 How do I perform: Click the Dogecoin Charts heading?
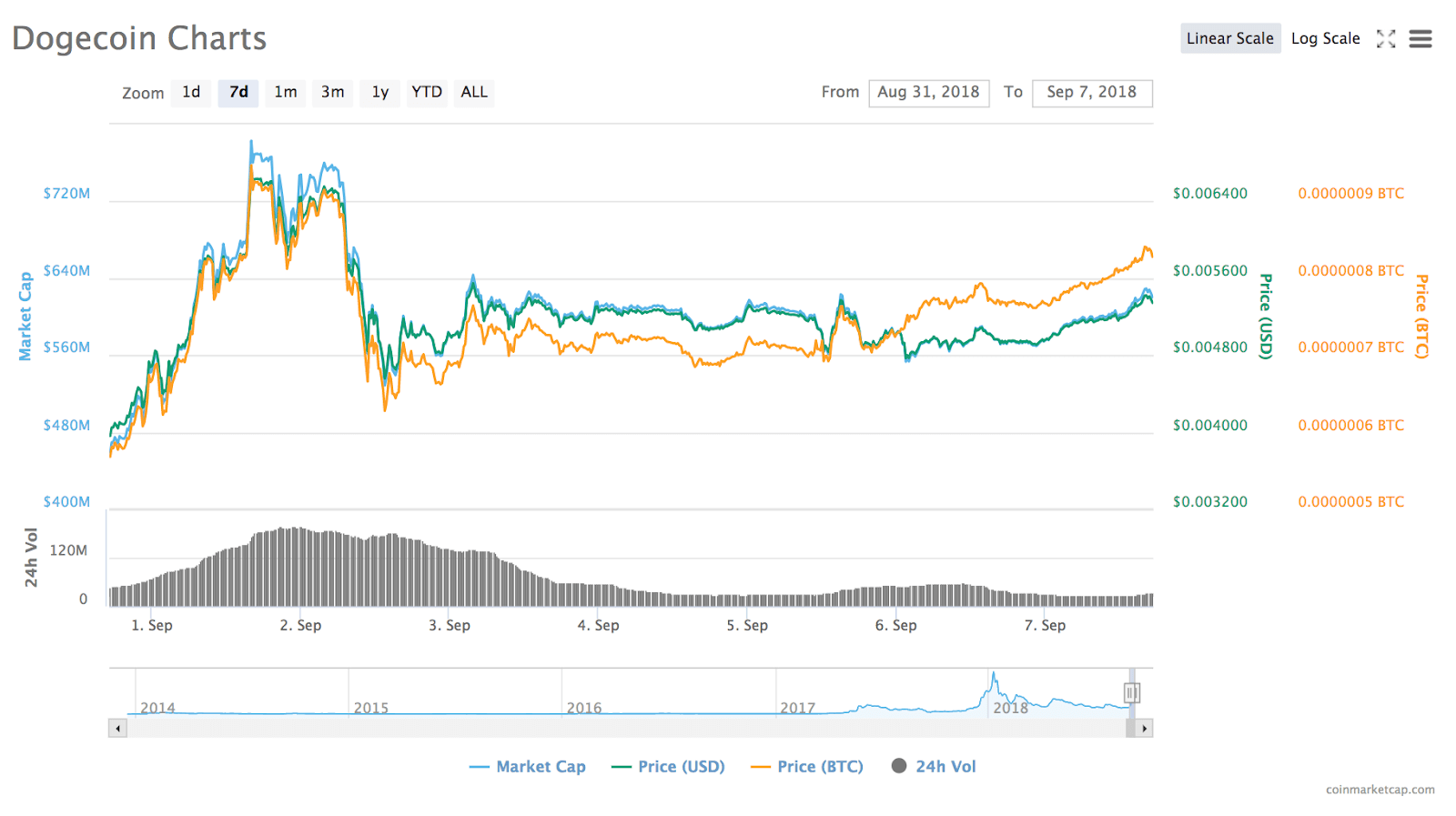(139, 38)
